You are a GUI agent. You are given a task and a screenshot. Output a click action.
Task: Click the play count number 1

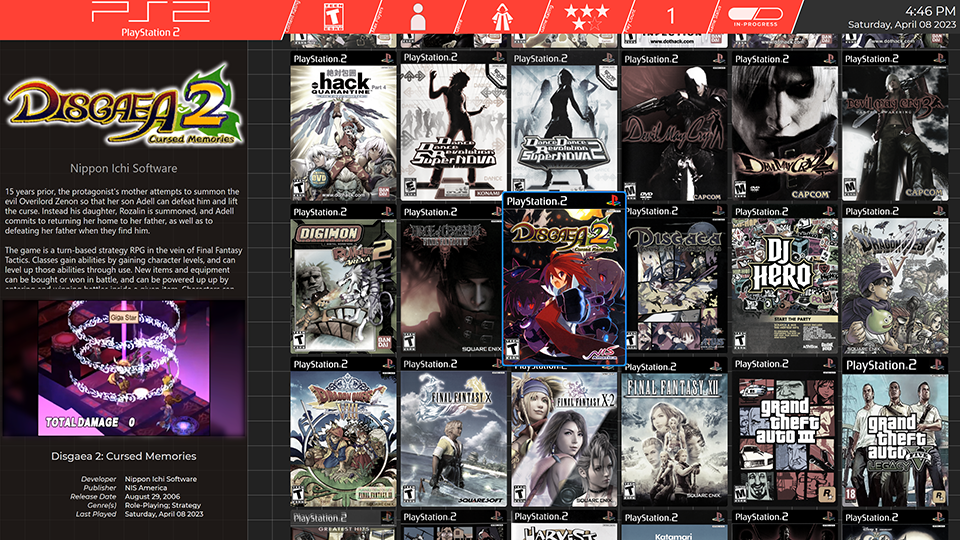(x=671, y=17)
